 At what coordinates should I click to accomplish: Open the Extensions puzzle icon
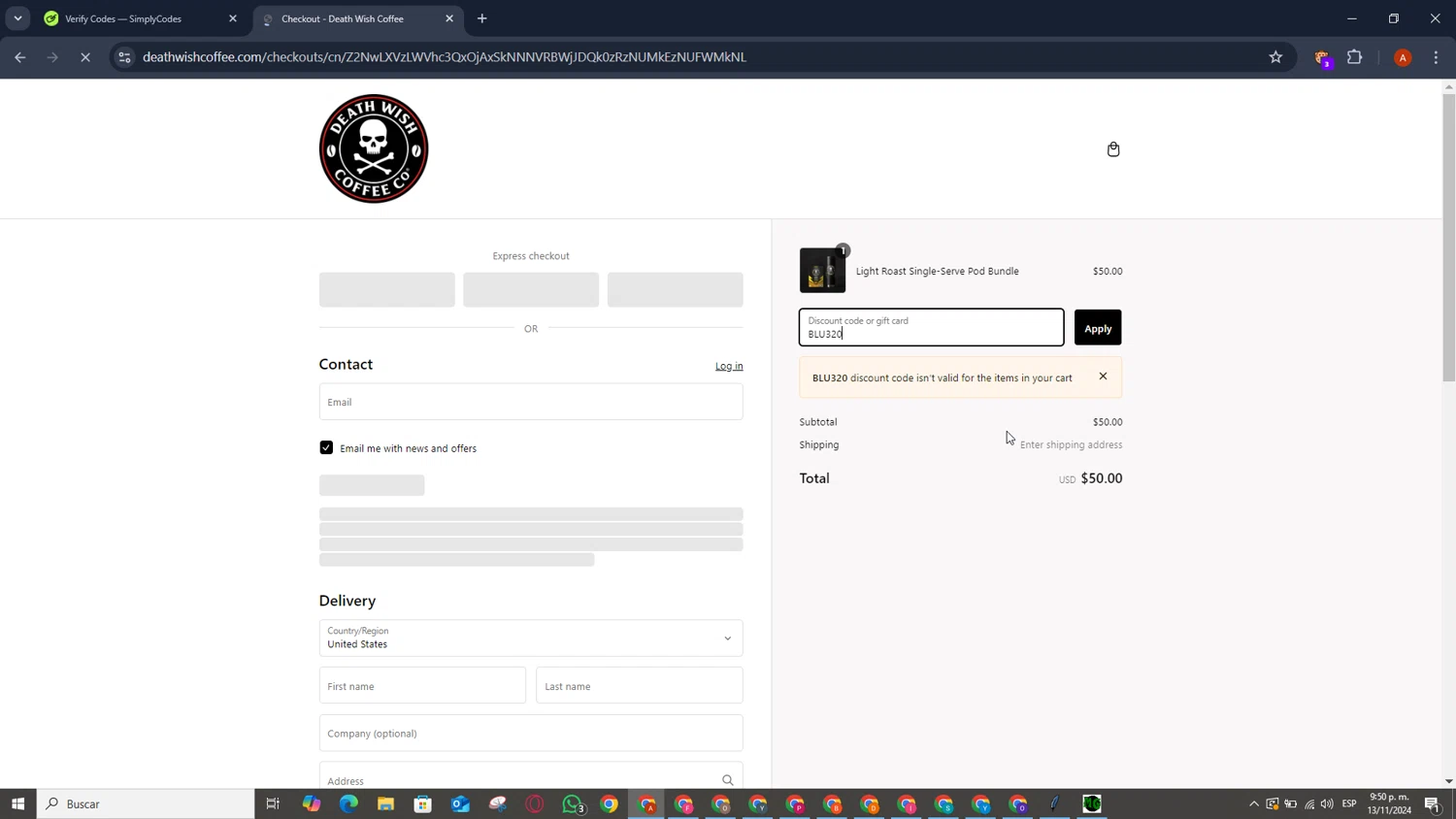tap(1355, 57)
